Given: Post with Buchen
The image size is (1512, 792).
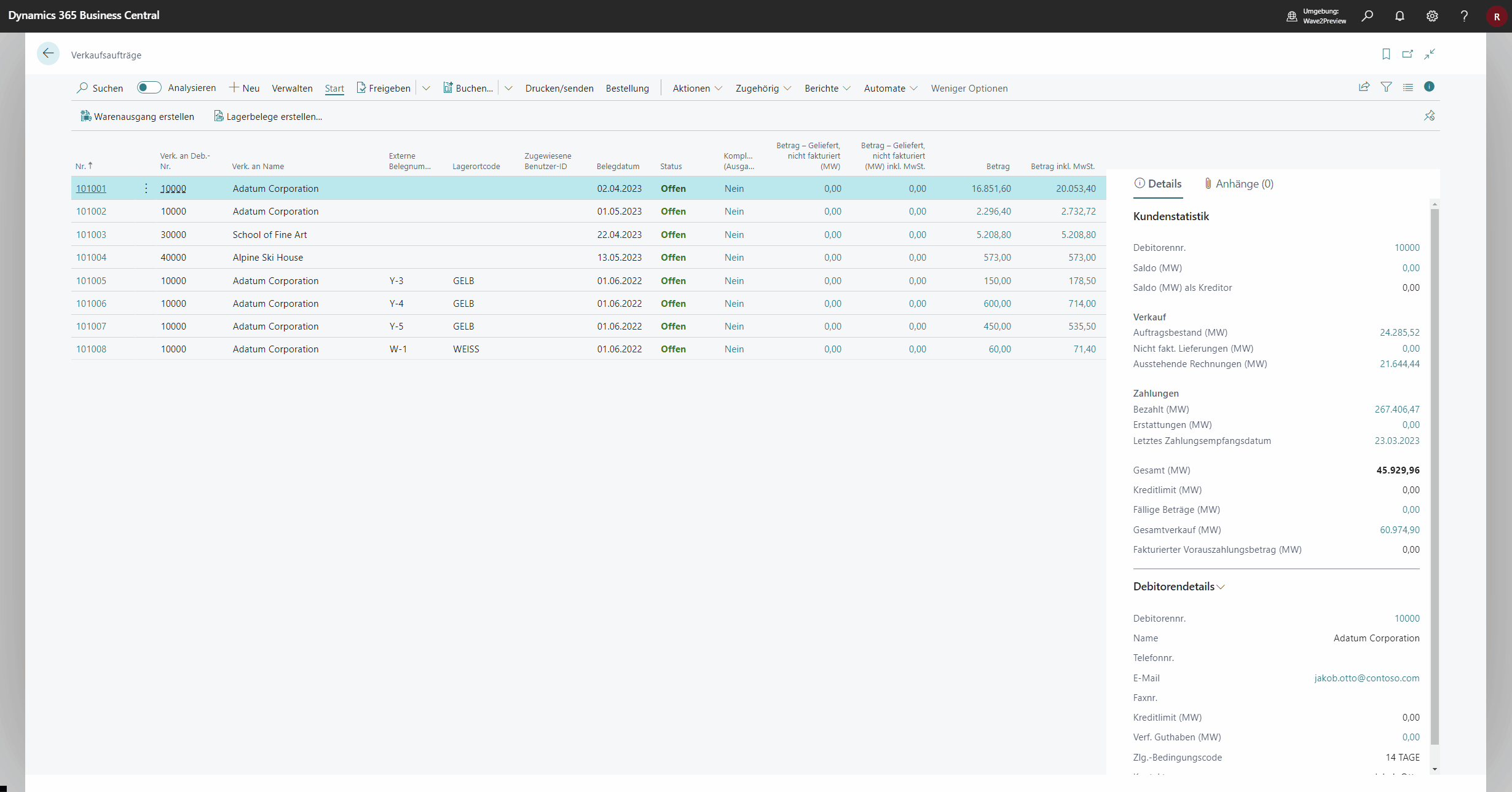Looking at the screenshot, I should click(468, 88).
